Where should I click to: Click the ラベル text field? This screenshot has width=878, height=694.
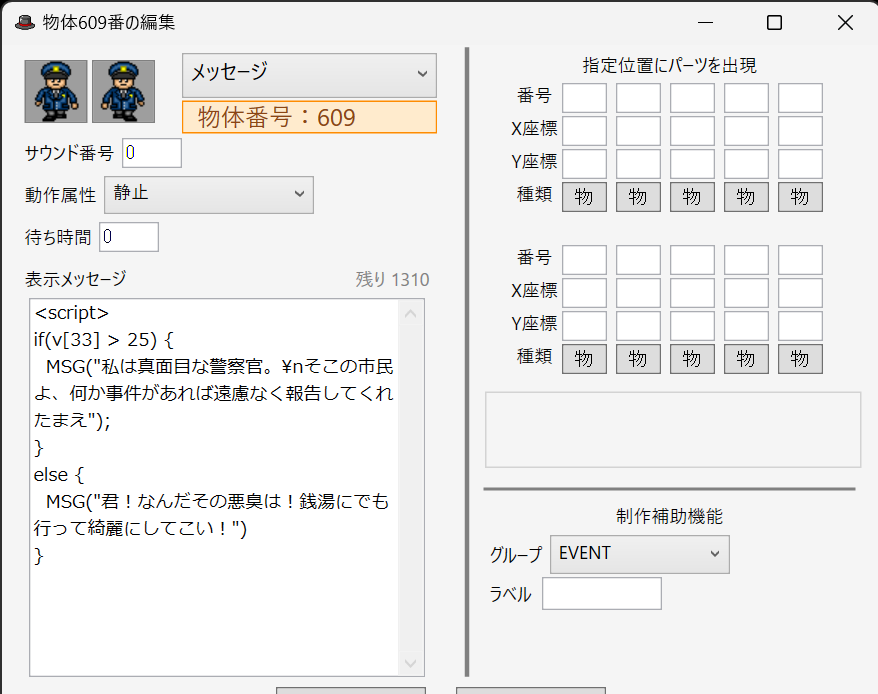pos(601,593)
